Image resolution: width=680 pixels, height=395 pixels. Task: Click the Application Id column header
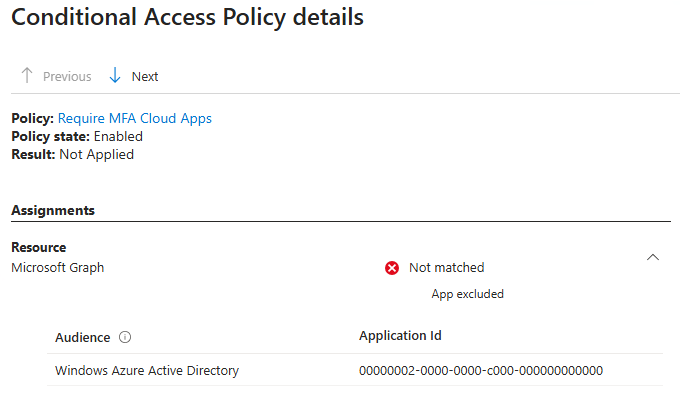(400, 336)
